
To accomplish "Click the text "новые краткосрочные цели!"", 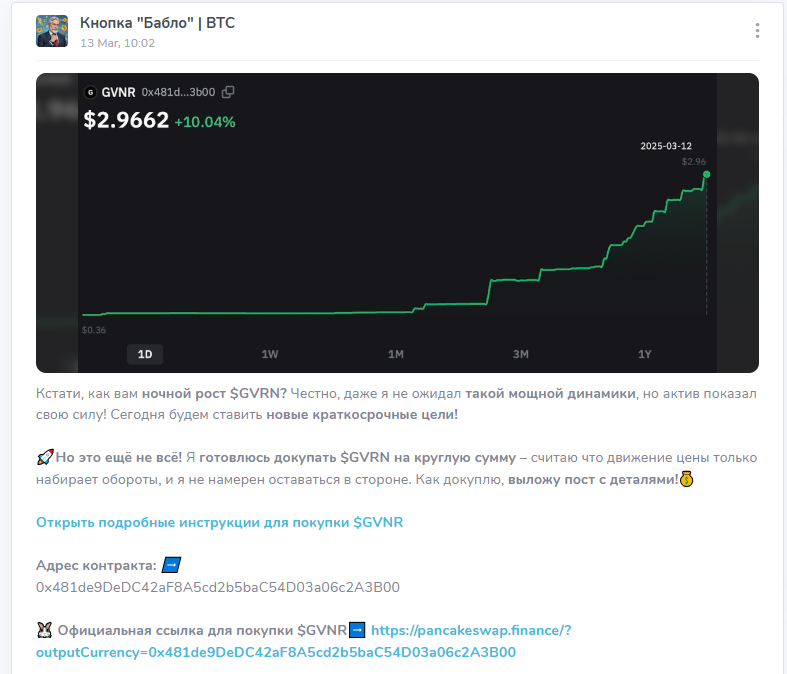I will point(362,415).
